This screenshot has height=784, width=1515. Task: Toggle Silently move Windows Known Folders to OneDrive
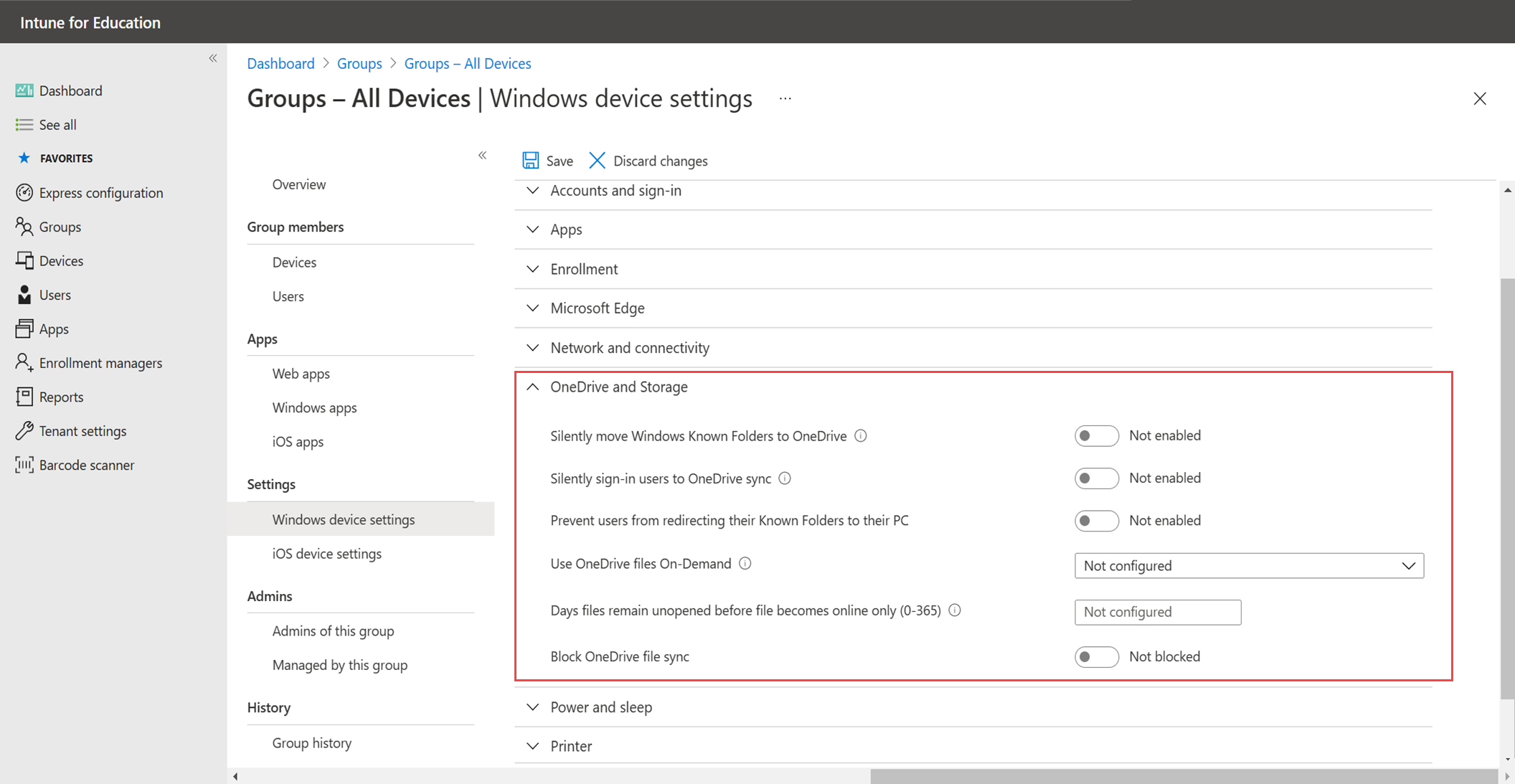coord(1093,436)
